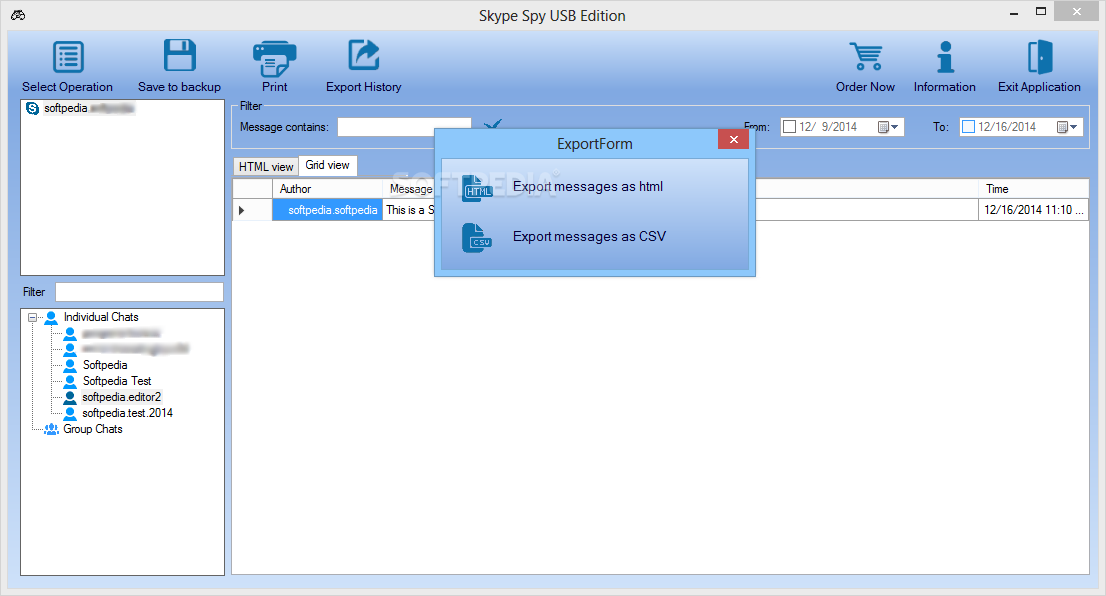Click the HTML file icon in ExportForm
This screenshot has width=1106, height=596.
[x=477, y=188]
